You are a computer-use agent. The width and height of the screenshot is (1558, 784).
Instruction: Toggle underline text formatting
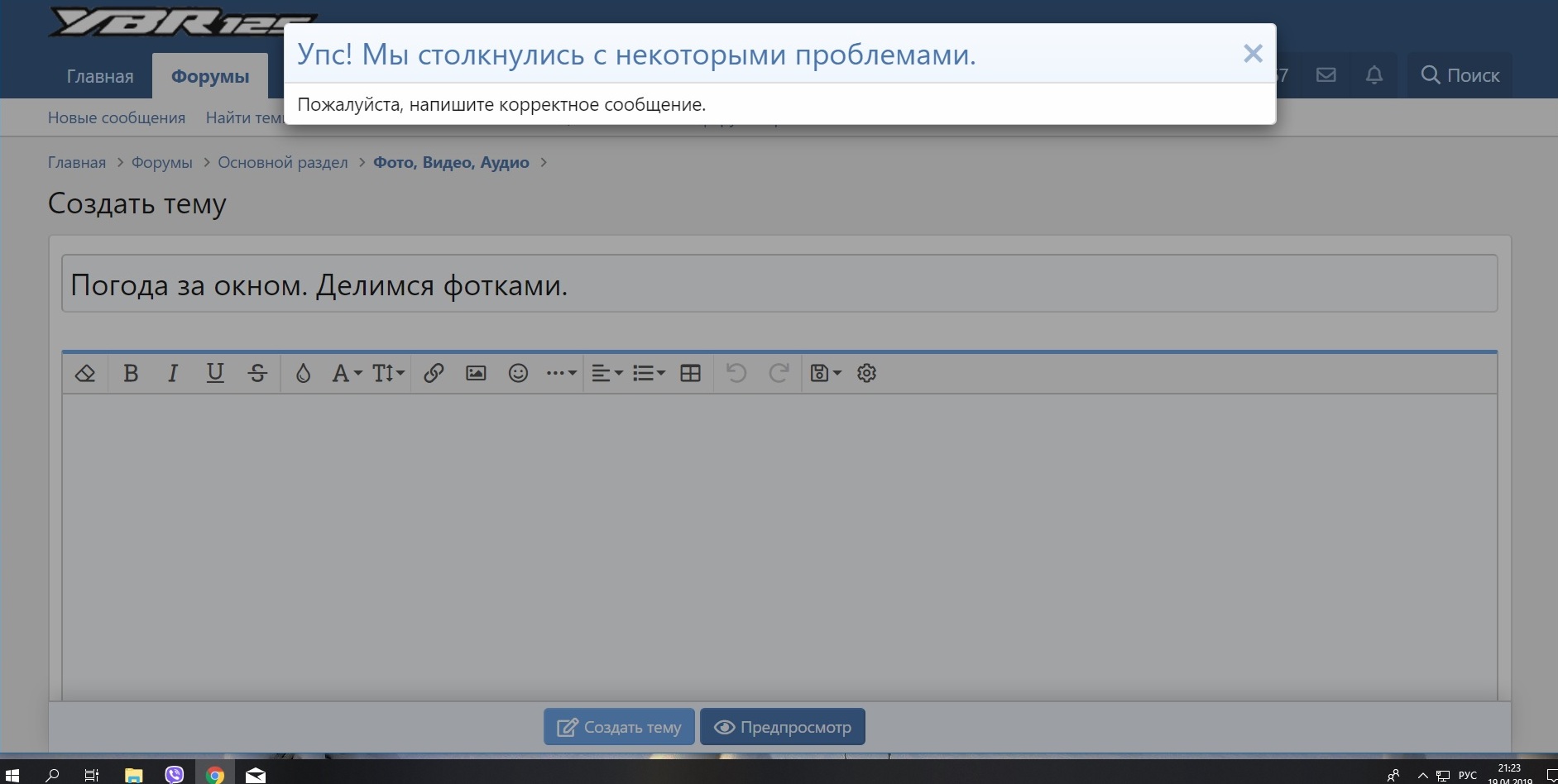click(x=215, y=374)
